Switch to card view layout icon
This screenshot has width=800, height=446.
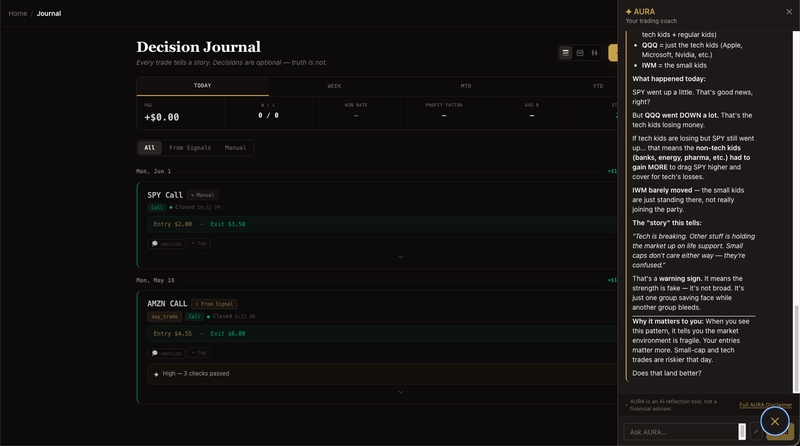[580, 53]
